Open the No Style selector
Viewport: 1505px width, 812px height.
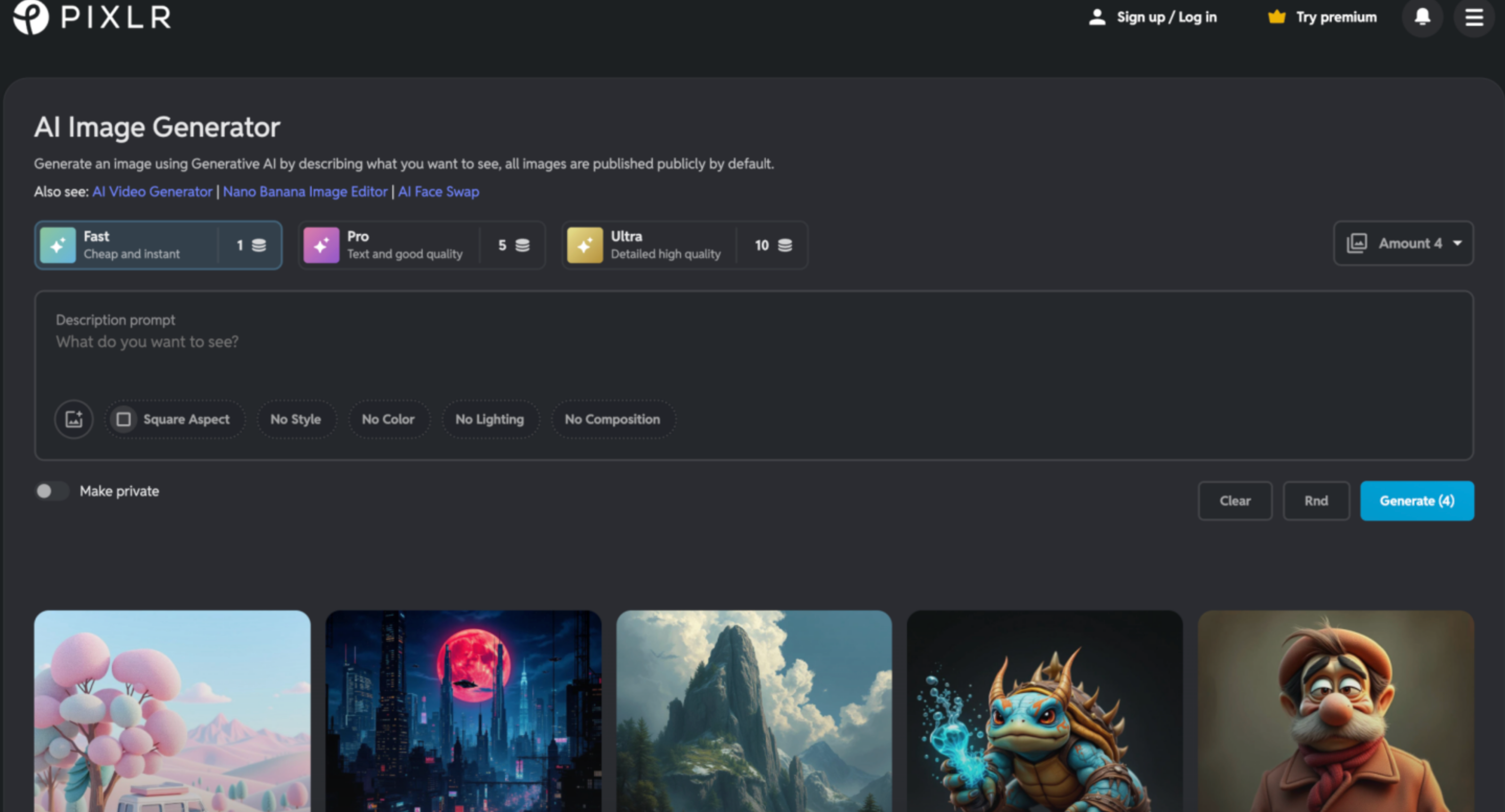pyautogui.click(x=296, y=419)
